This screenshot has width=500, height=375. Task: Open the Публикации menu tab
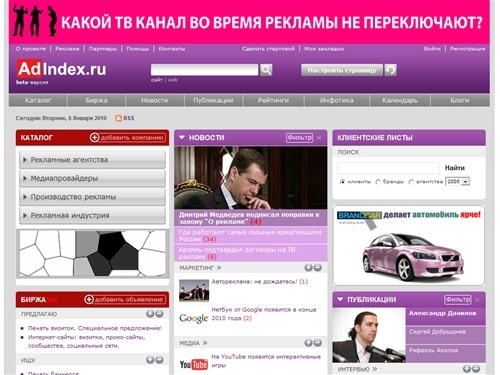point(213,100)
